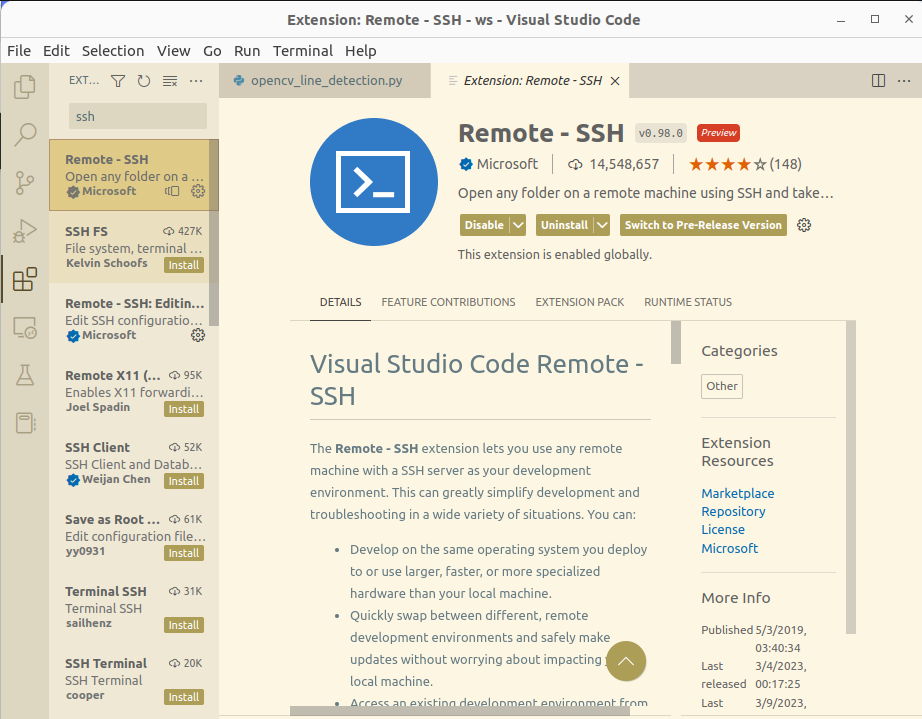The width and height of the screenshot is (922, 719).
Task: Open the Search view in activity bar
Action: [x=24, y=135]
